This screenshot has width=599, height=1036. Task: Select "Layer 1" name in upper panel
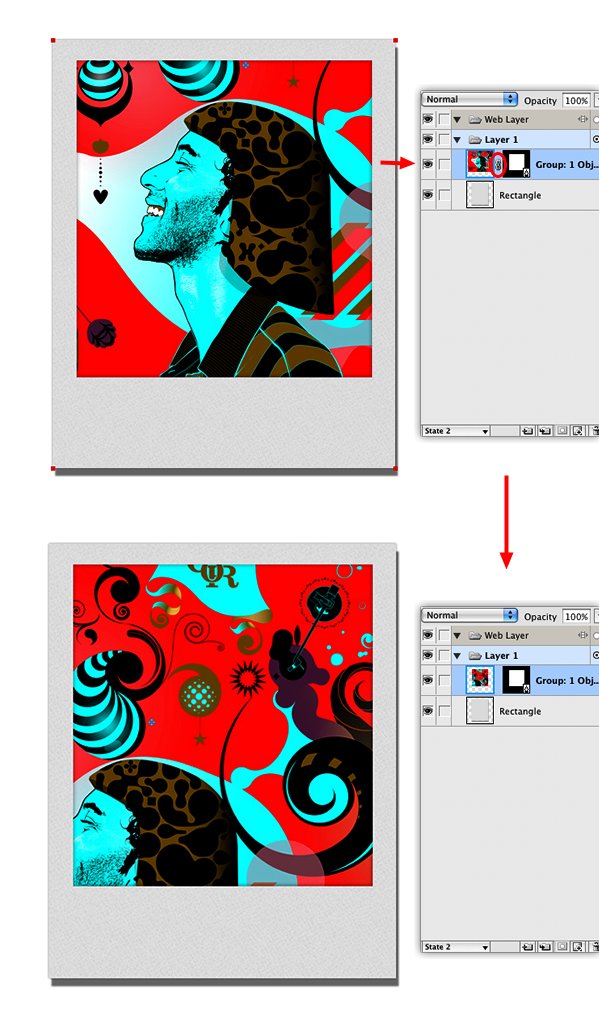[x=501, y=139]
